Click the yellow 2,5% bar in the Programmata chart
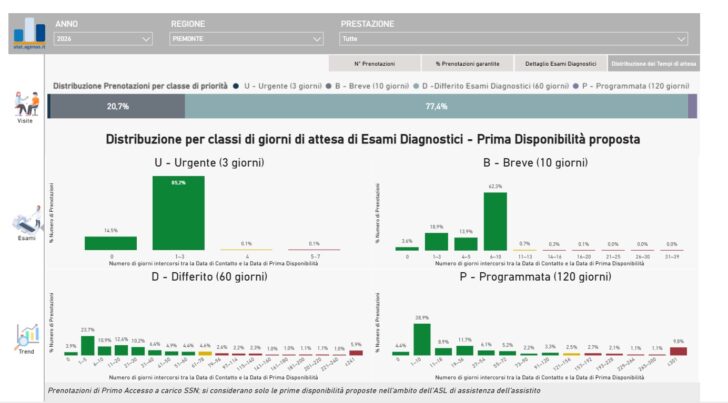 tap(572, 354)
